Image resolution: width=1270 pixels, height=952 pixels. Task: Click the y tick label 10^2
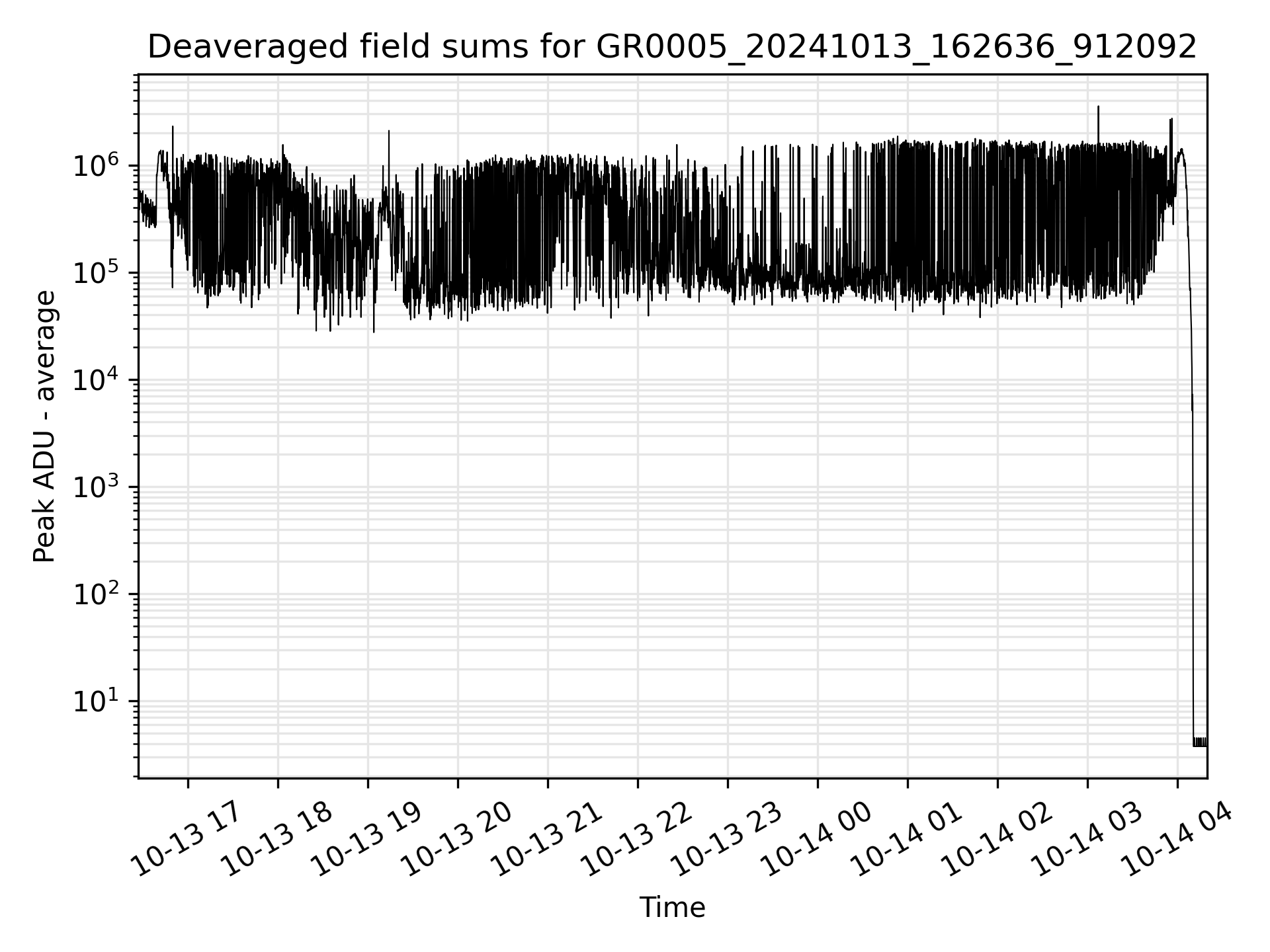(96, 593)
